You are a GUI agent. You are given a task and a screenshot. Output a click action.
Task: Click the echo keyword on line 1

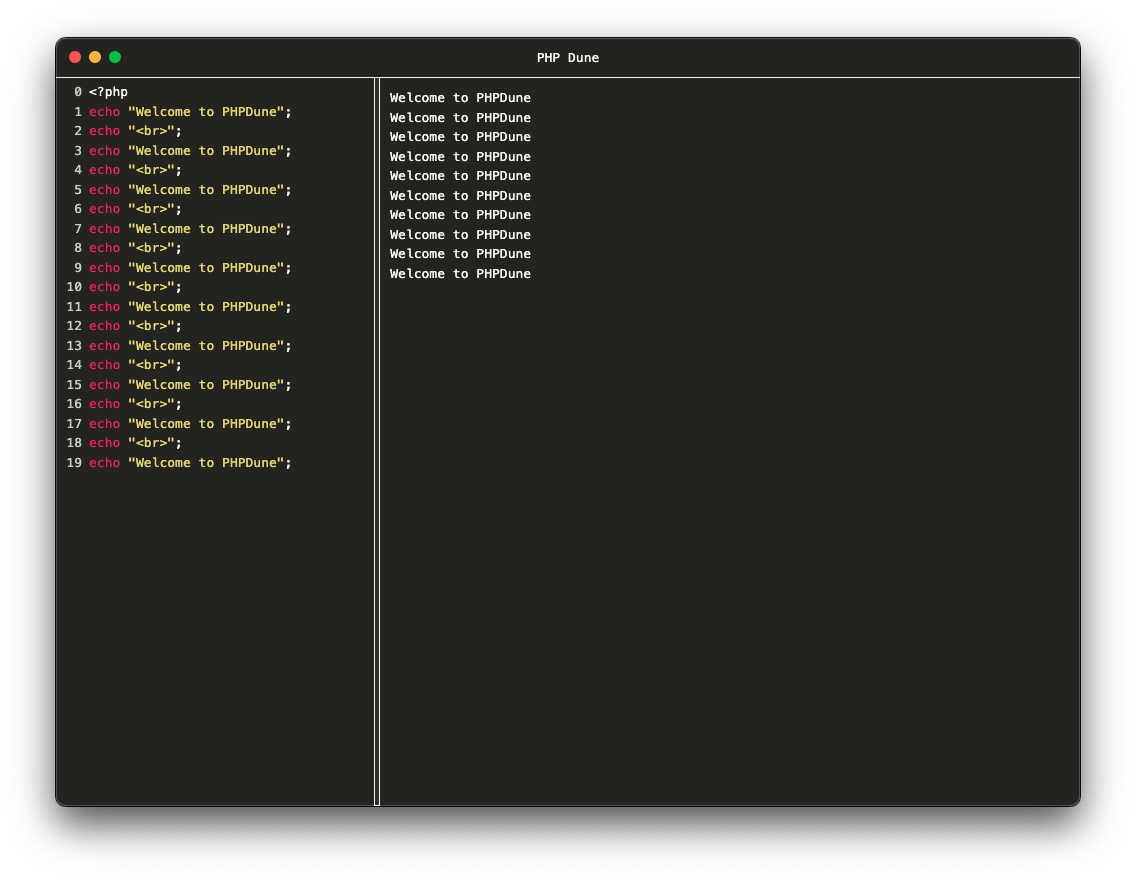click(x=104, y=112)
